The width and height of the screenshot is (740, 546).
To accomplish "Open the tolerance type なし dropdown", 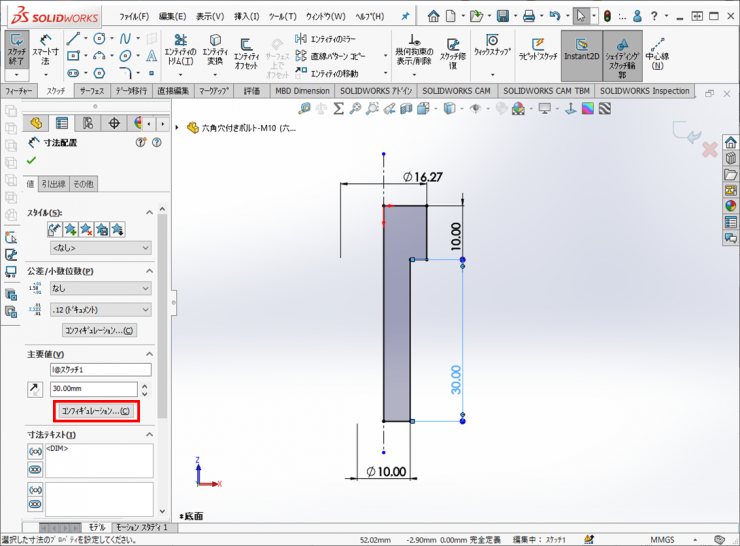I will pyautogui.click(x=99, y=288).
